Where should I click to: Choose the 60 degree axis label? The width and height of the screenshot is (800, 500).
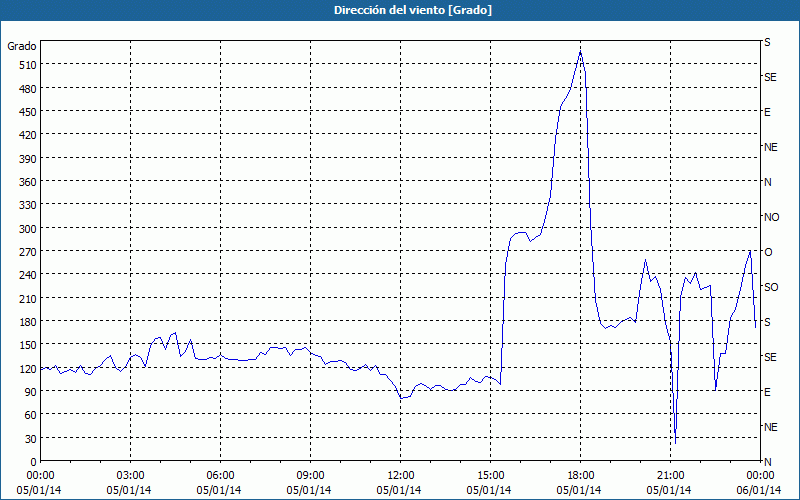31,415
